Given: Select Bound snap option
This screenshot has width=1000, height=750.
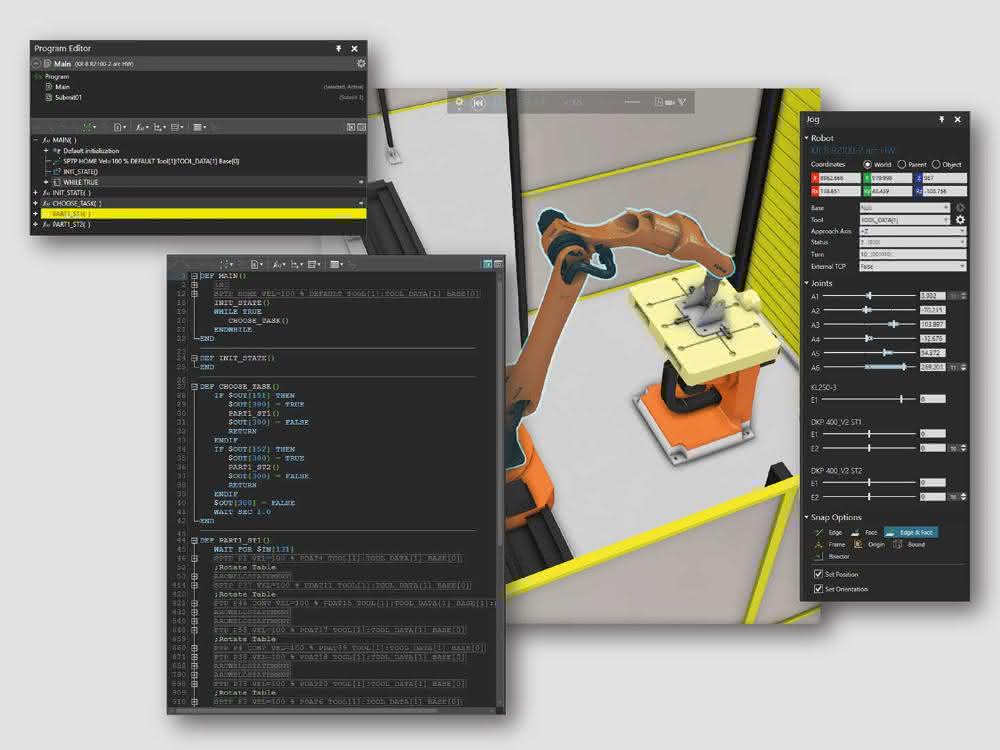Looking at the screenshot, I should pos(909,545).
